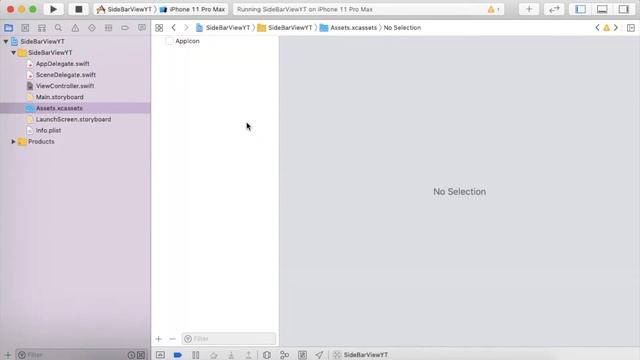
Task: Click the Step out button
Action: (x=248, y=355)
